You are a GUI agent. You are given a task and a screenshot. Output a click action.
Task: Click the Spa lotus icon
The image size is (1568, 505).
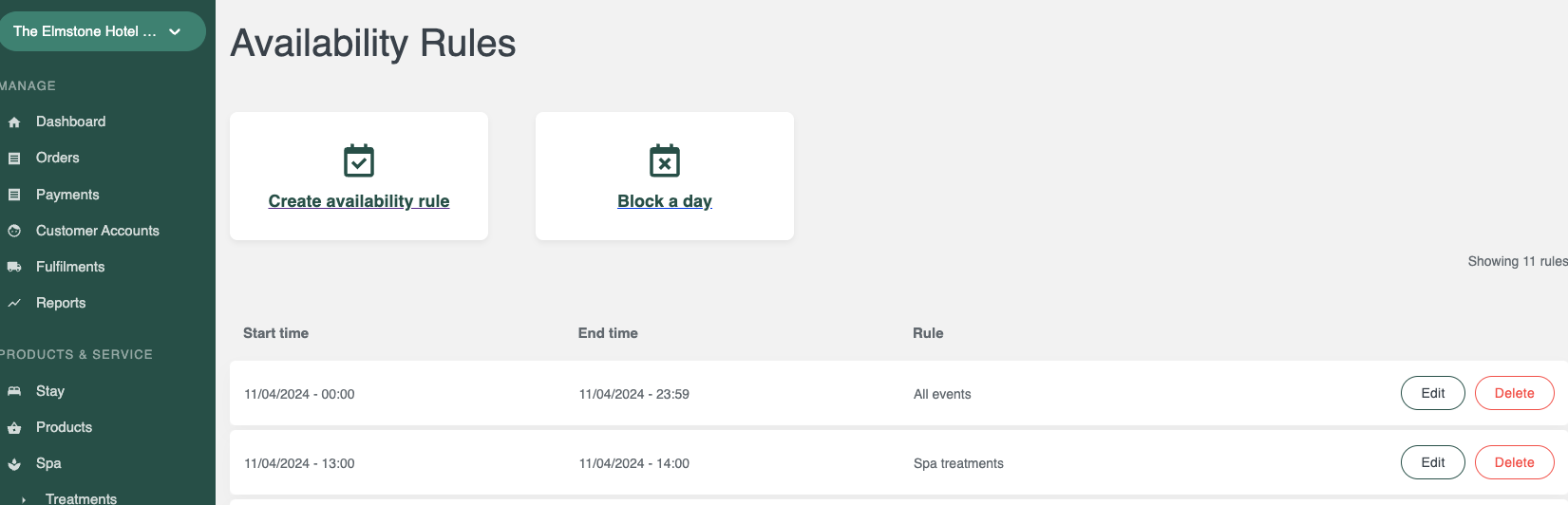[x=14, y=464]
